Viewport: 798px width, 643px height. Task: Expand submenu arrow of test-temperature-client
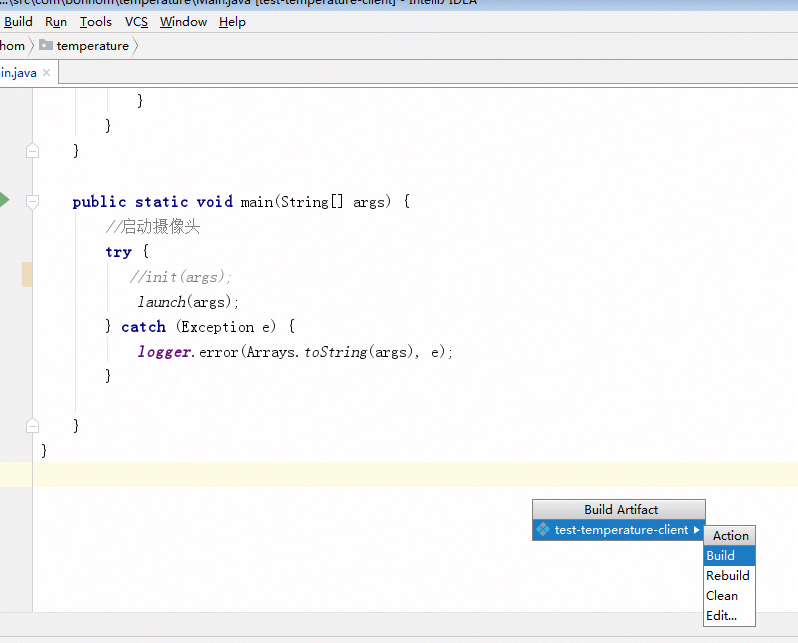click(x=696, y=530)
